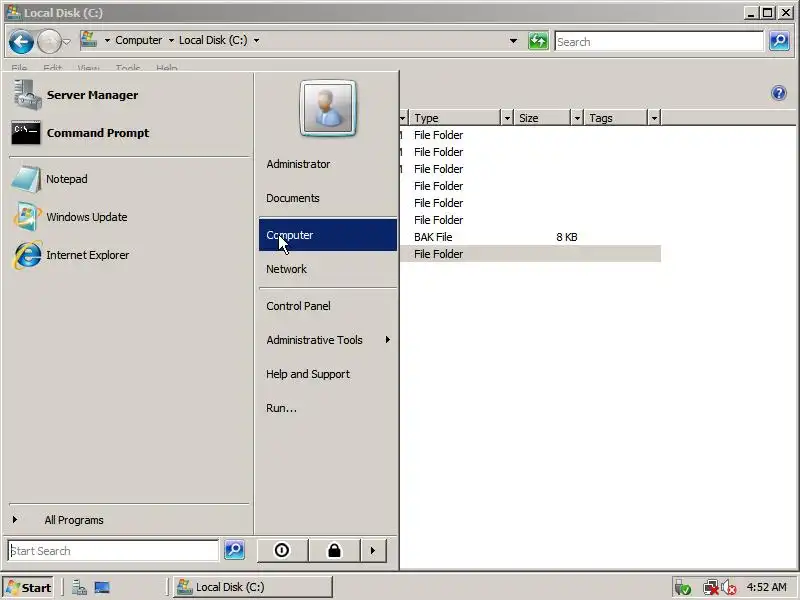
Task: Click the Start menu search magnifier button
Action: (x=235, y=550)
